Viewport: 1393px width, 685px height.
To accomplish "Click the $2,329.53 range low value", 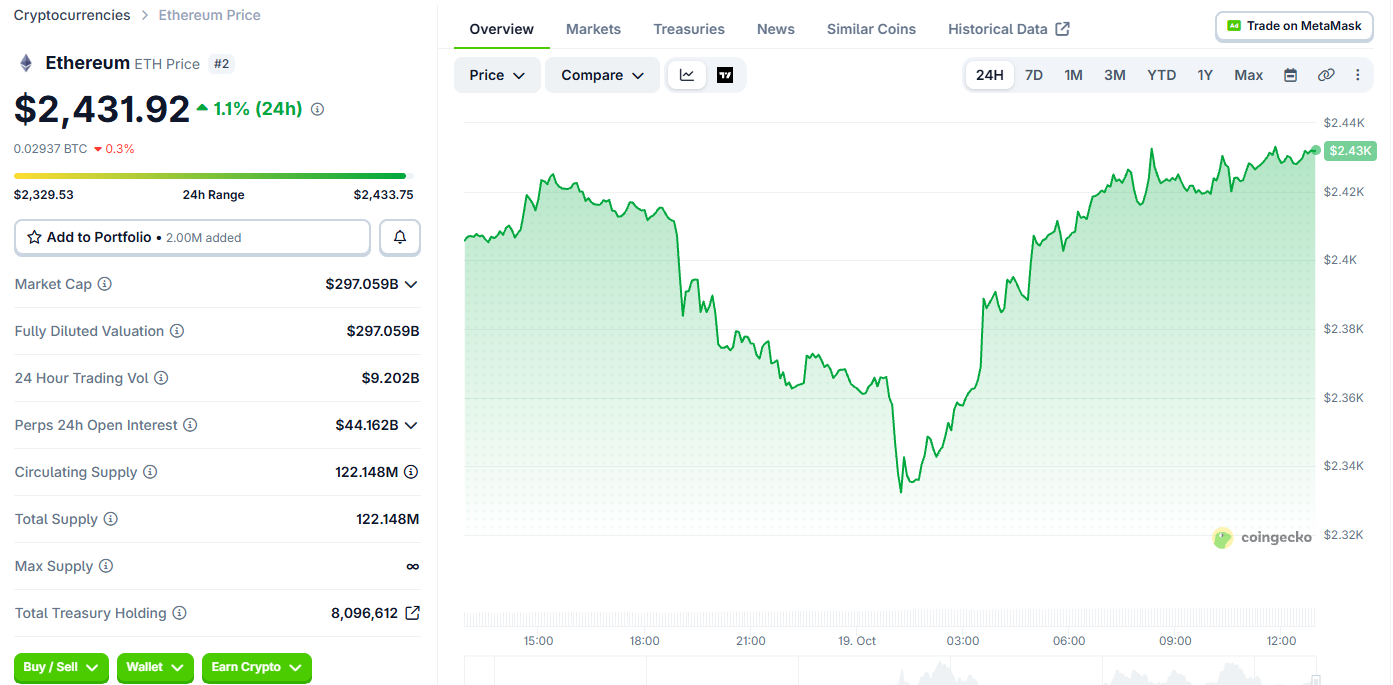I will pyautogui.click(x=44, y=195).
